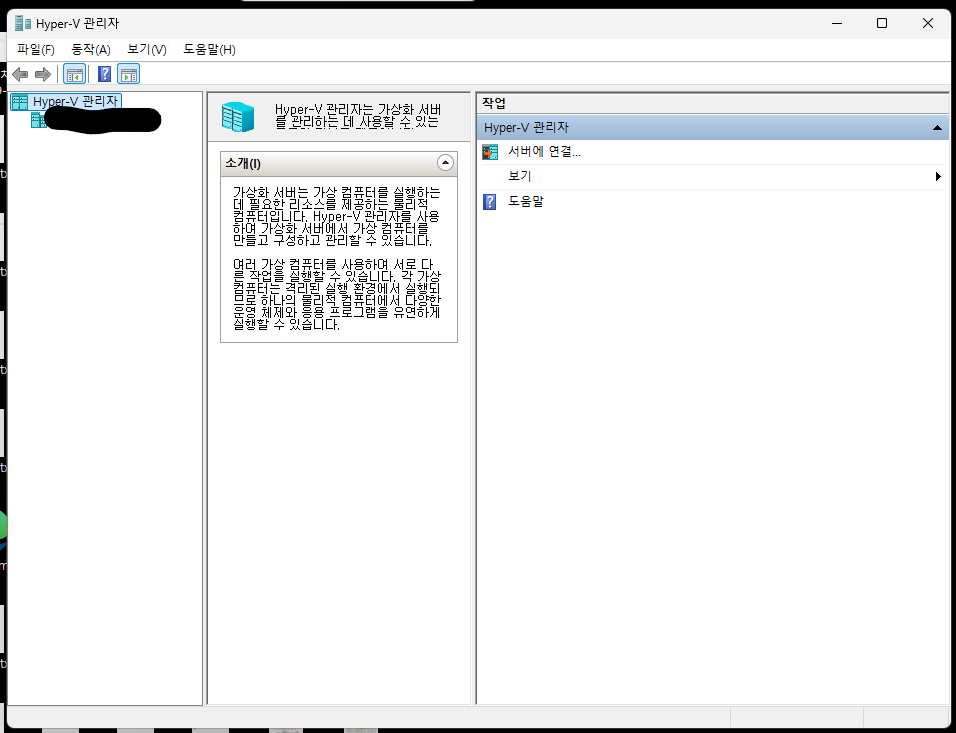
Task: Open the 동작(A) menu
Action: click(x=91, y=49)
